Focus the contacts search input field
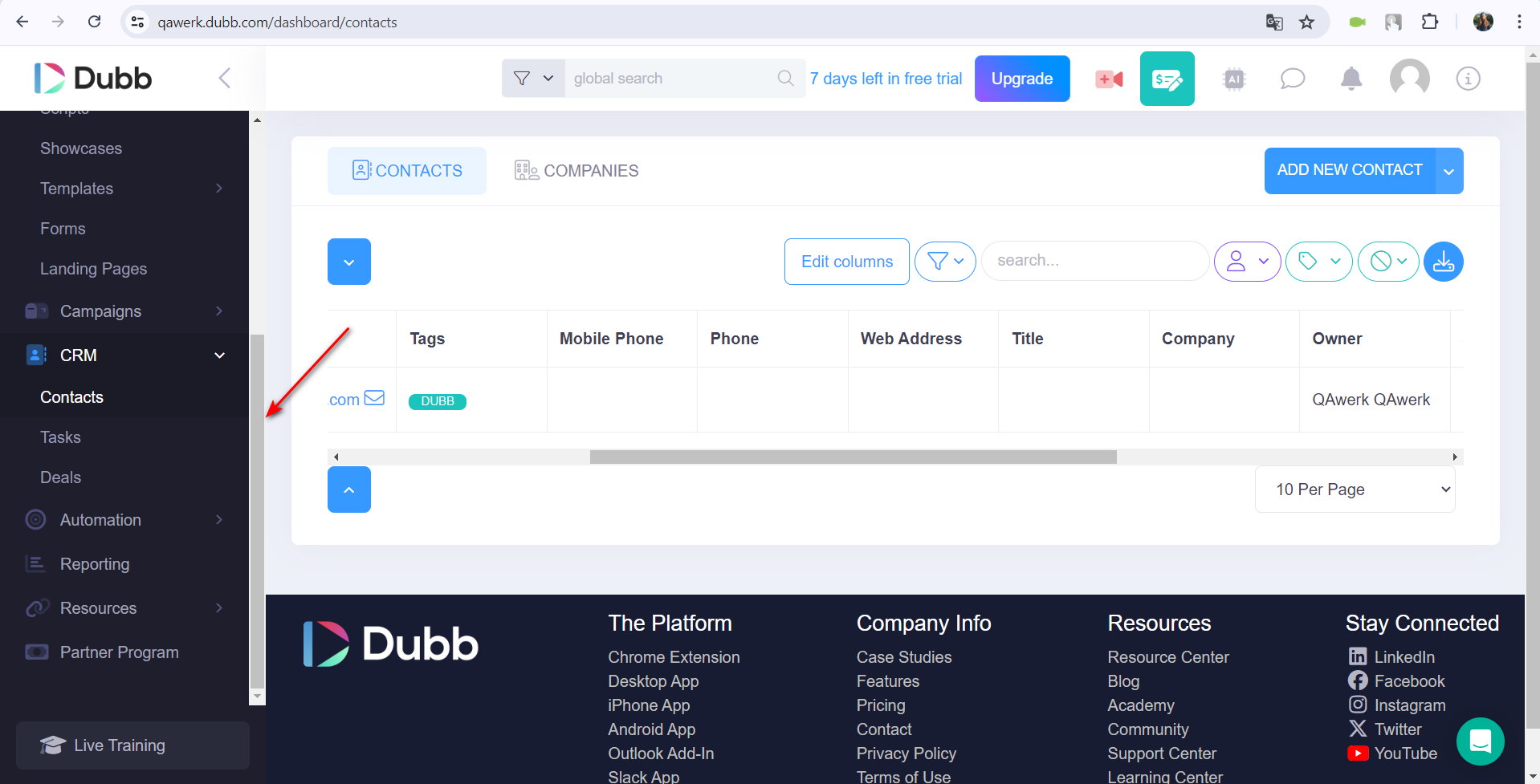The height and width of the screenshot is (784, 1540). (x=1095, y=261)
